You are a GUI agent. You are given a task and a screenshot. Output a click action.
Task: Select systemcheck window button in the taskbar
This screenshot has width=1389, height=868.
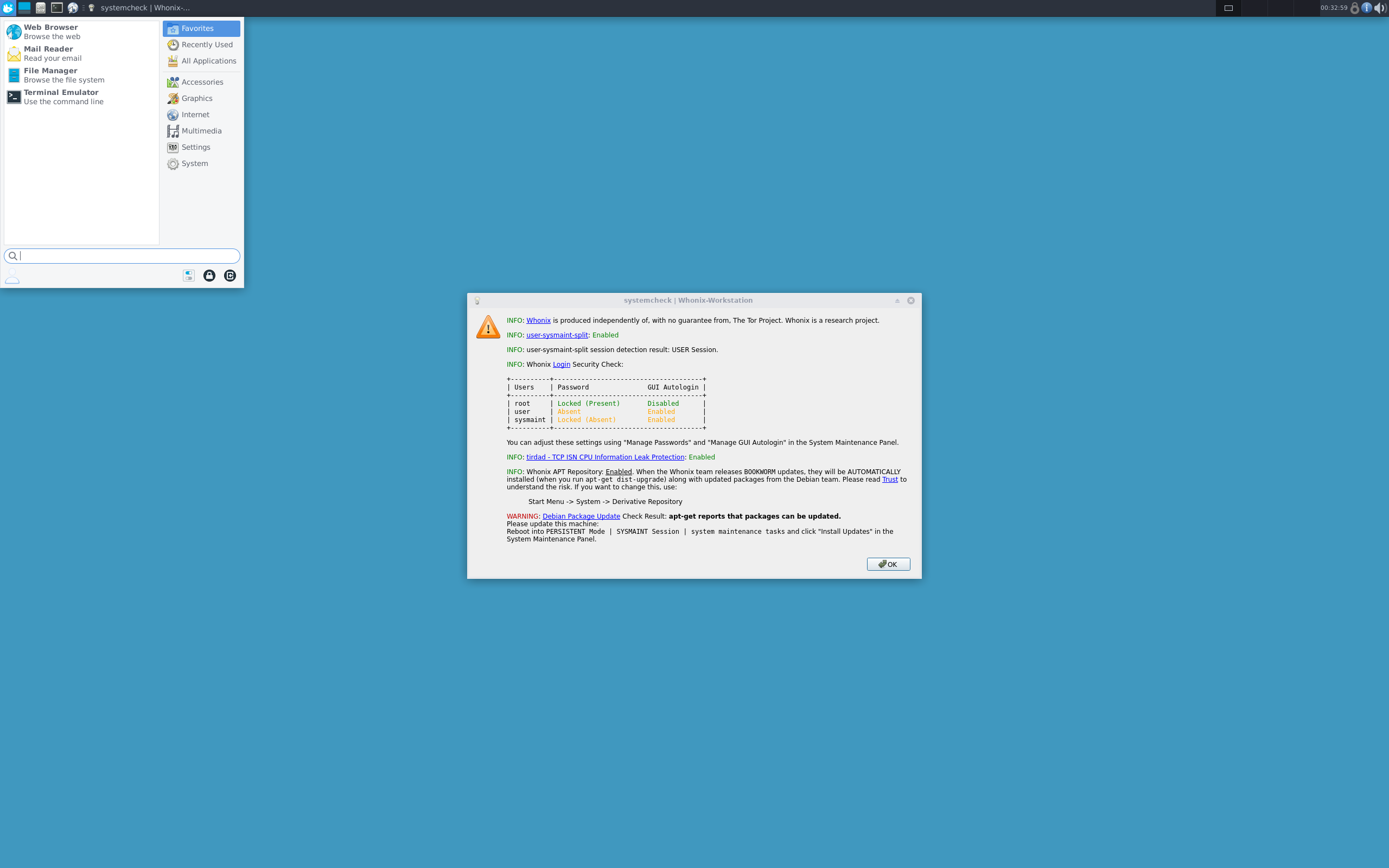click(x=139, y=8)
